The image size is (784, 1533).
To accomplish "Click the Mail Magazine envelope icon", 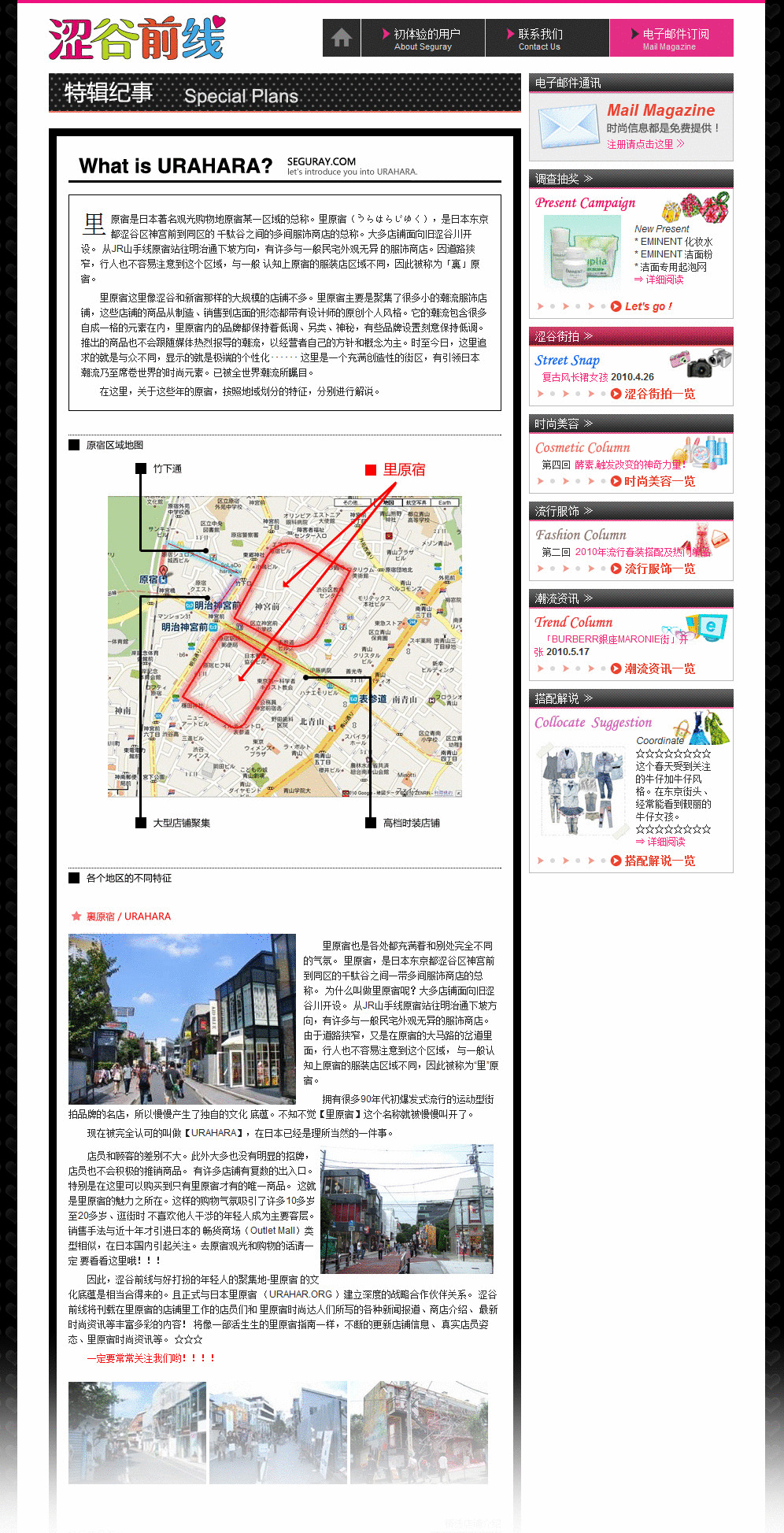I will point(568,126).
